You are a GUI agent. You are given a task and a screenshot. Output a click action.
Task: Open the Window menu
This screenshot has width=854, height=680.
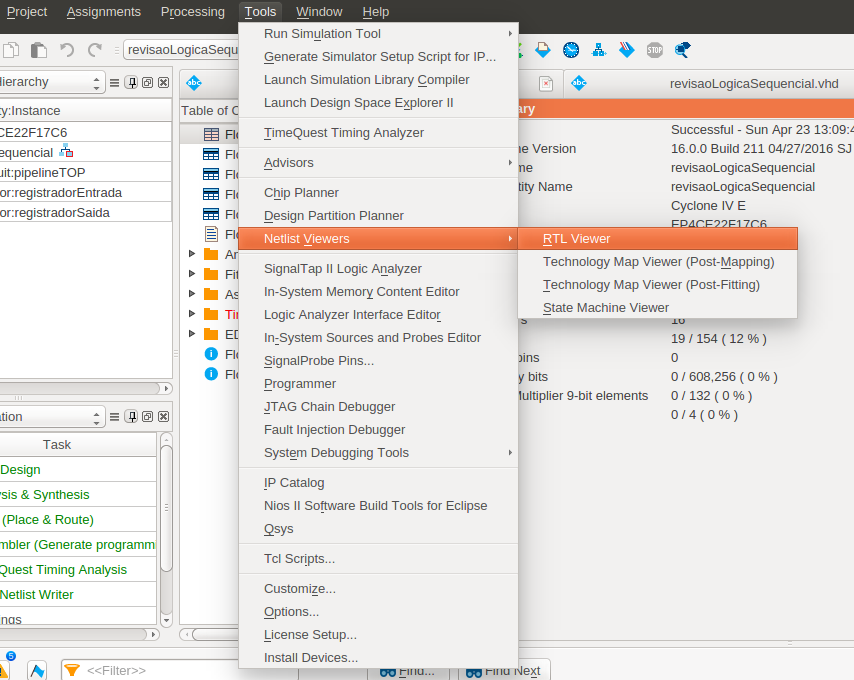point(319,11)
